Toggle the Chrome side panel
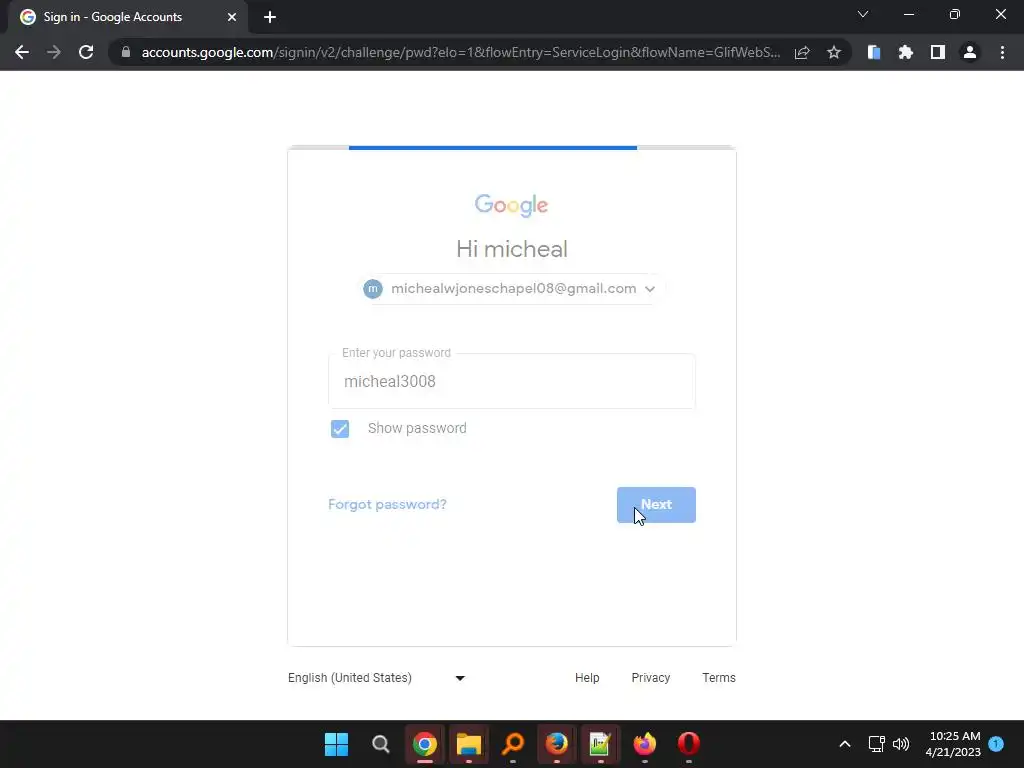 click(938, 52)
